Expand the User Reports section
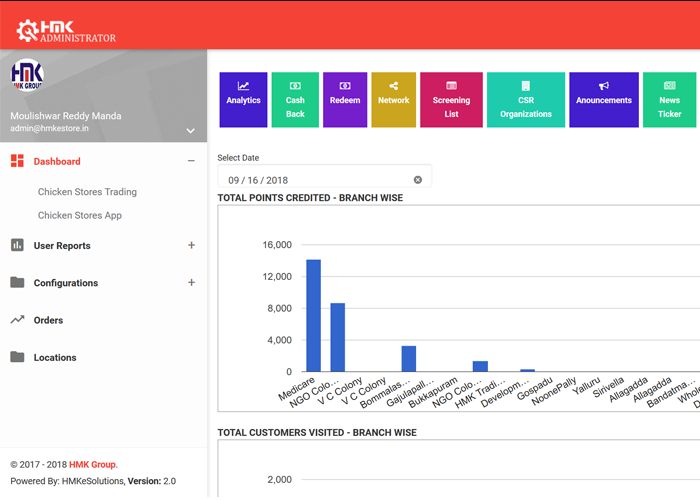The image size is (700, 500). click(x=191, y=245)
